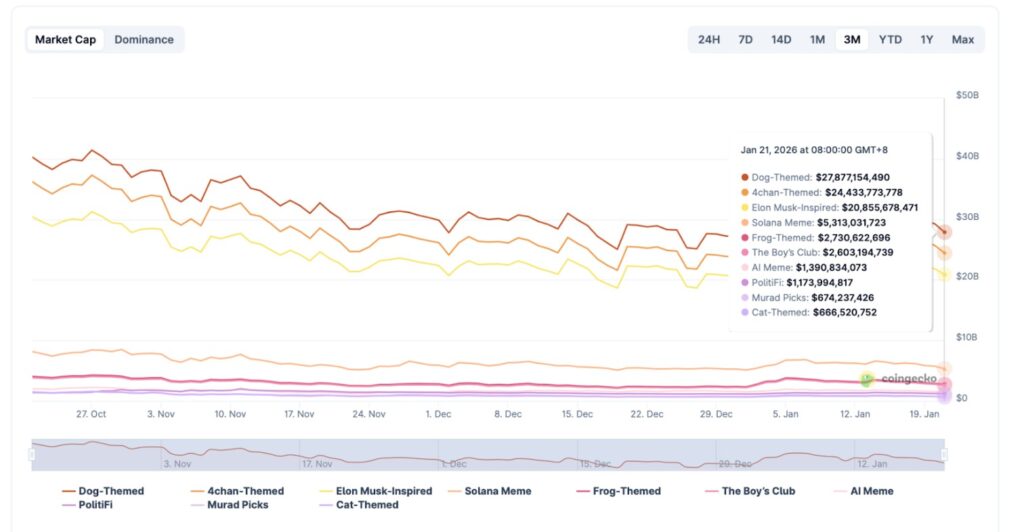1024x532 pixels.
Task: Switch to the Dominance tab
Action: point(144,40)
